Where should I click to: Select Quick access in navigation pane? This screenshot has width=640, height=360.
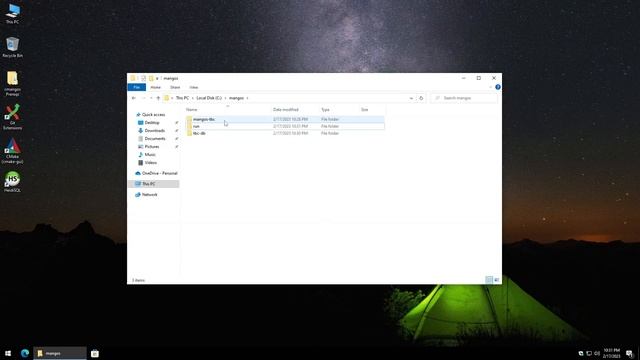(x=153, y=115)
